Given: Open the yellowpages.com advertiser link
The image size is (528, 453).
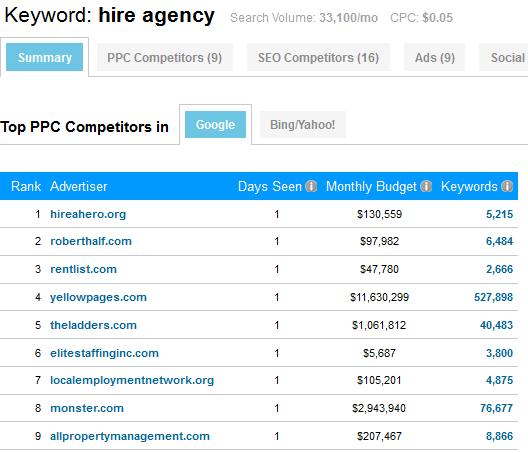Looking at the screenshot, I should pos(98,297).
